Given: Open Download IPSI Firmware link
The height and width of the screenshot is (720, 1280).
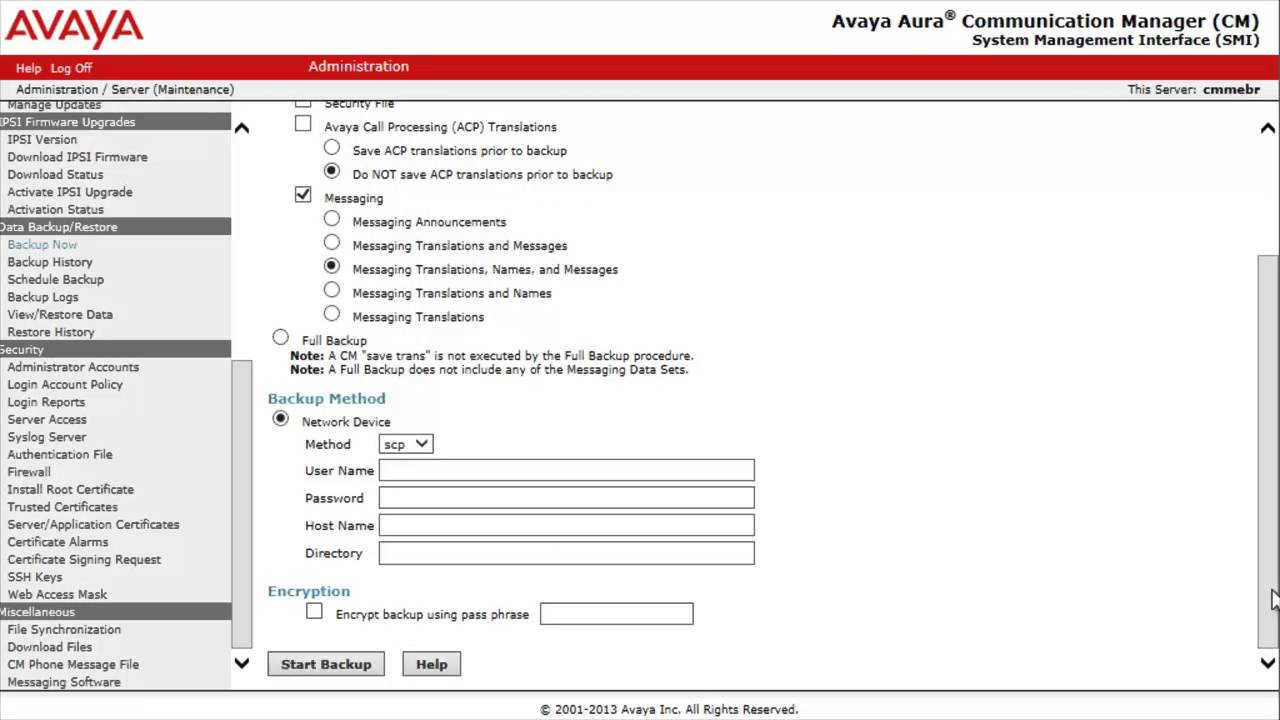Looking at the screenshot, I should pyautogui.click(x=77, y=157).
